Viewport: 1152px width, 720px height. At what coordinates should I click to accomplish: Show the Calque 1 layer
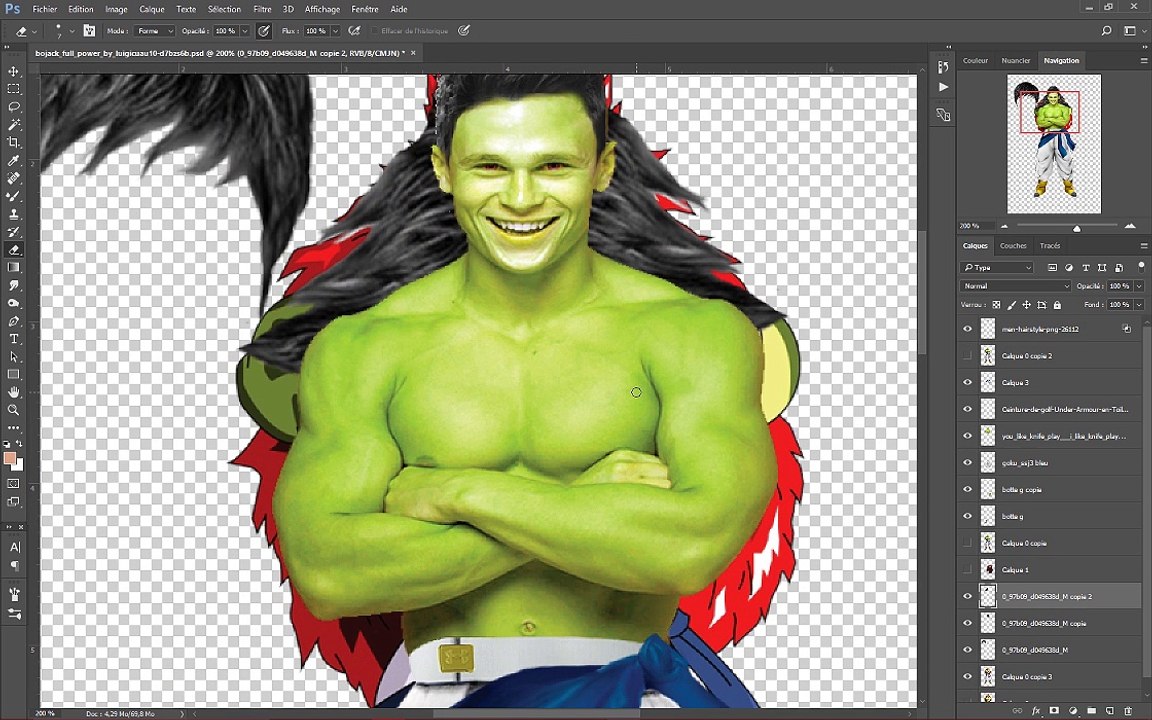point(968,569)
